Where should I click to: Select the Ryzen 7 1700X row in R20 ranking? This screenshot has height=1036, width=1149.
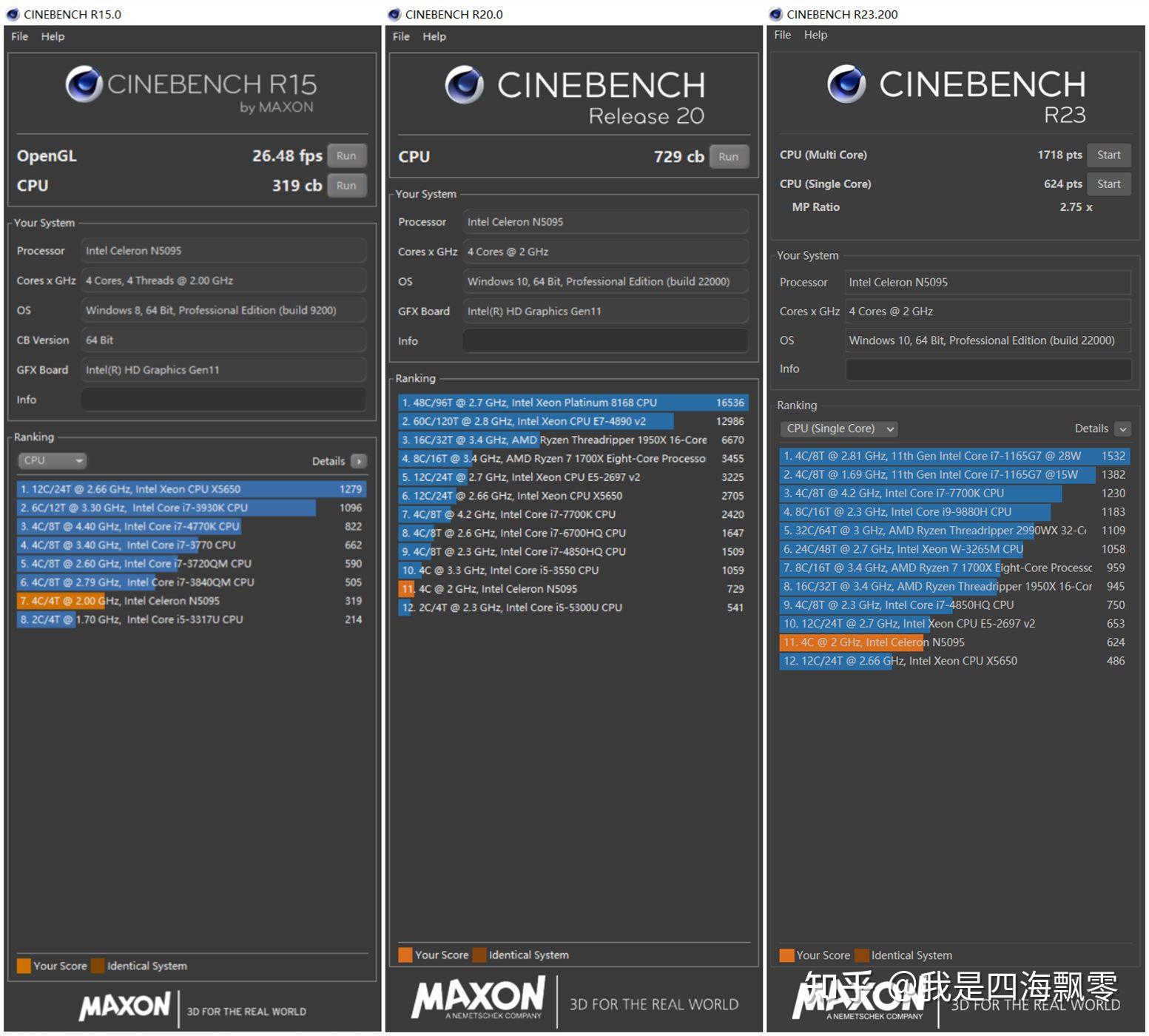(x=573, y=459)
